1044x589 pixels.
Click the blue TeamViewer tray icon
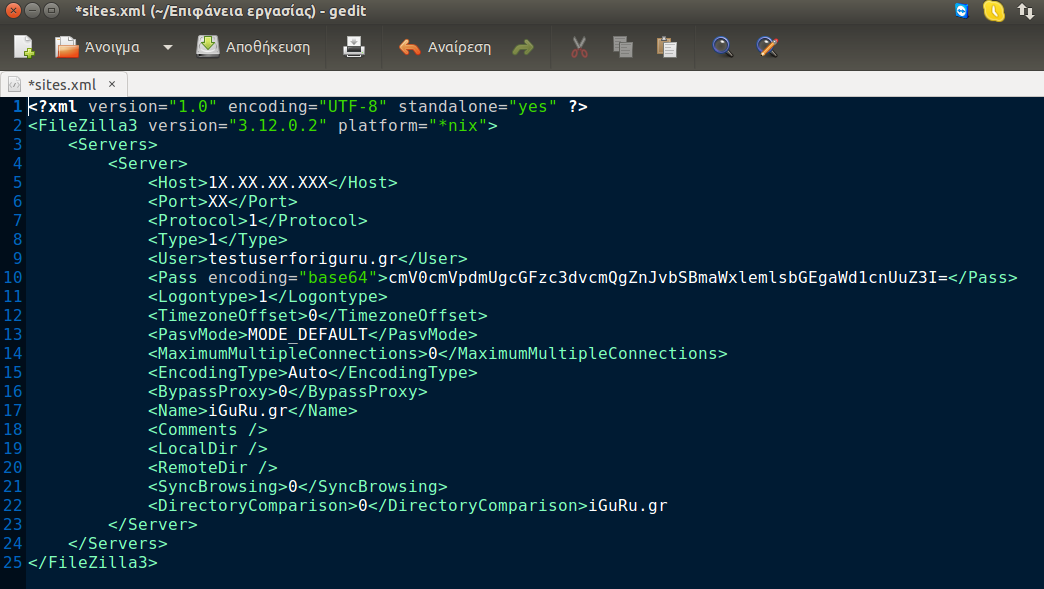pos(962,11)
